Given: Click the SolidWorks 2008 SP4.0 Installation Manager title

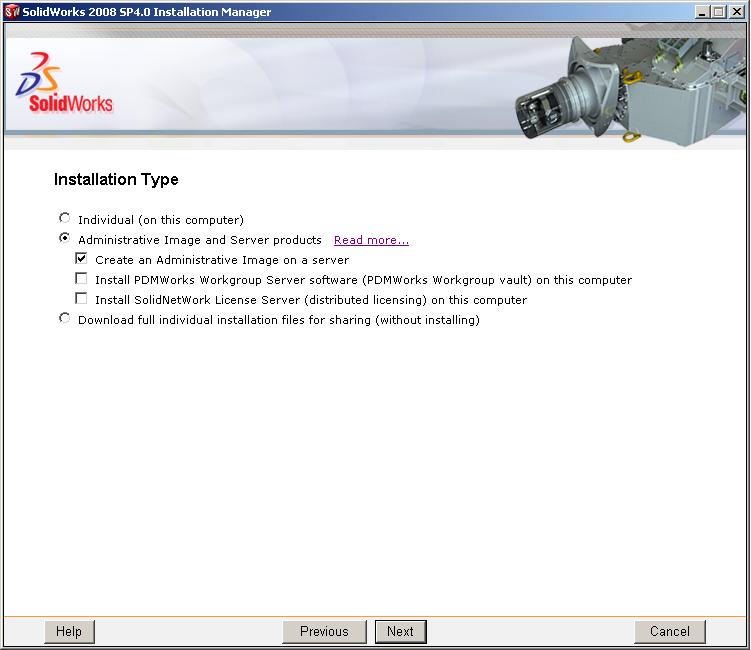Looking at the screenshot, I should 147,11.
